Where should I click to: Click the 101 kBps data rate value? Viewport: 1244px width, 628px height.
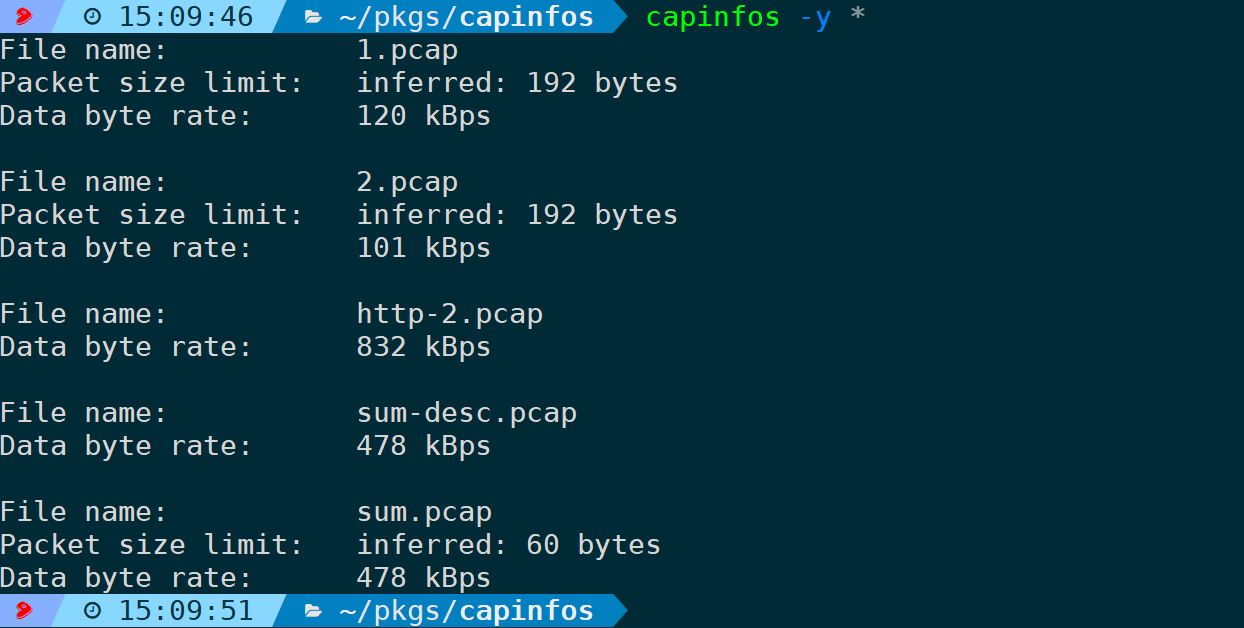click(x=424, y=248)
